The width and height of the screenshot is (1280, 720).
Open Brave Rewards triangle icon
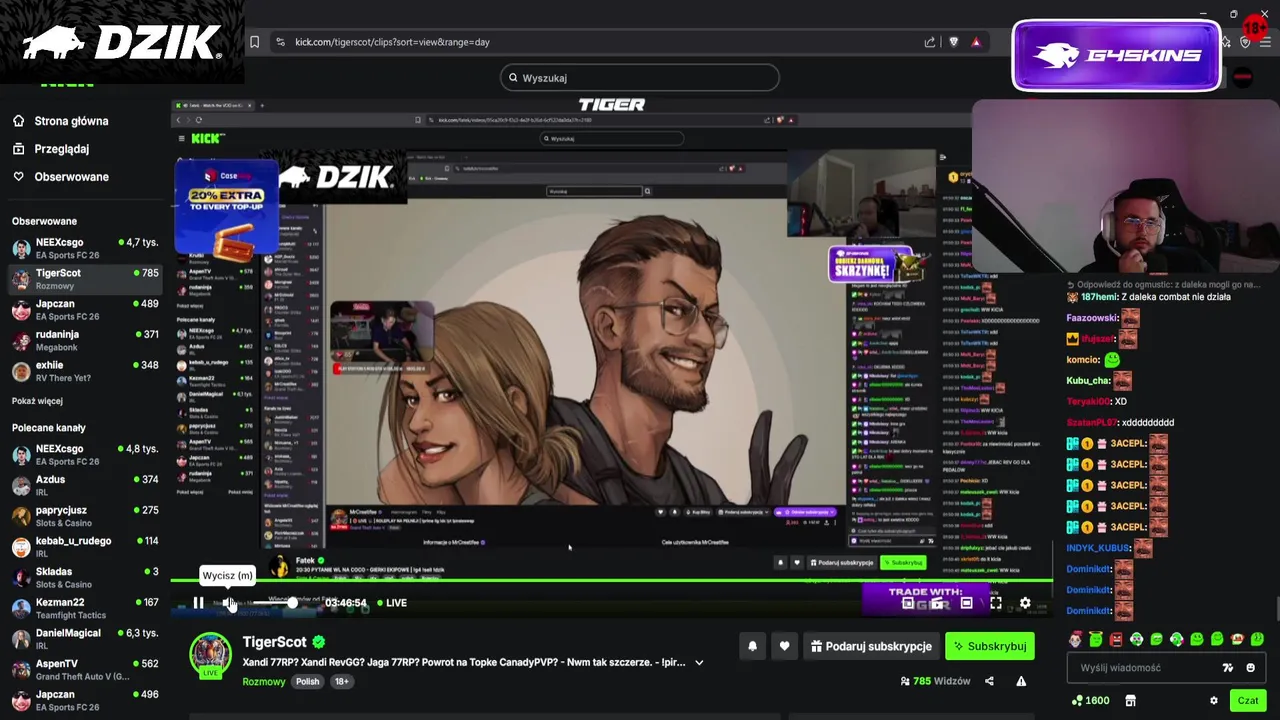tap(976, 42)
